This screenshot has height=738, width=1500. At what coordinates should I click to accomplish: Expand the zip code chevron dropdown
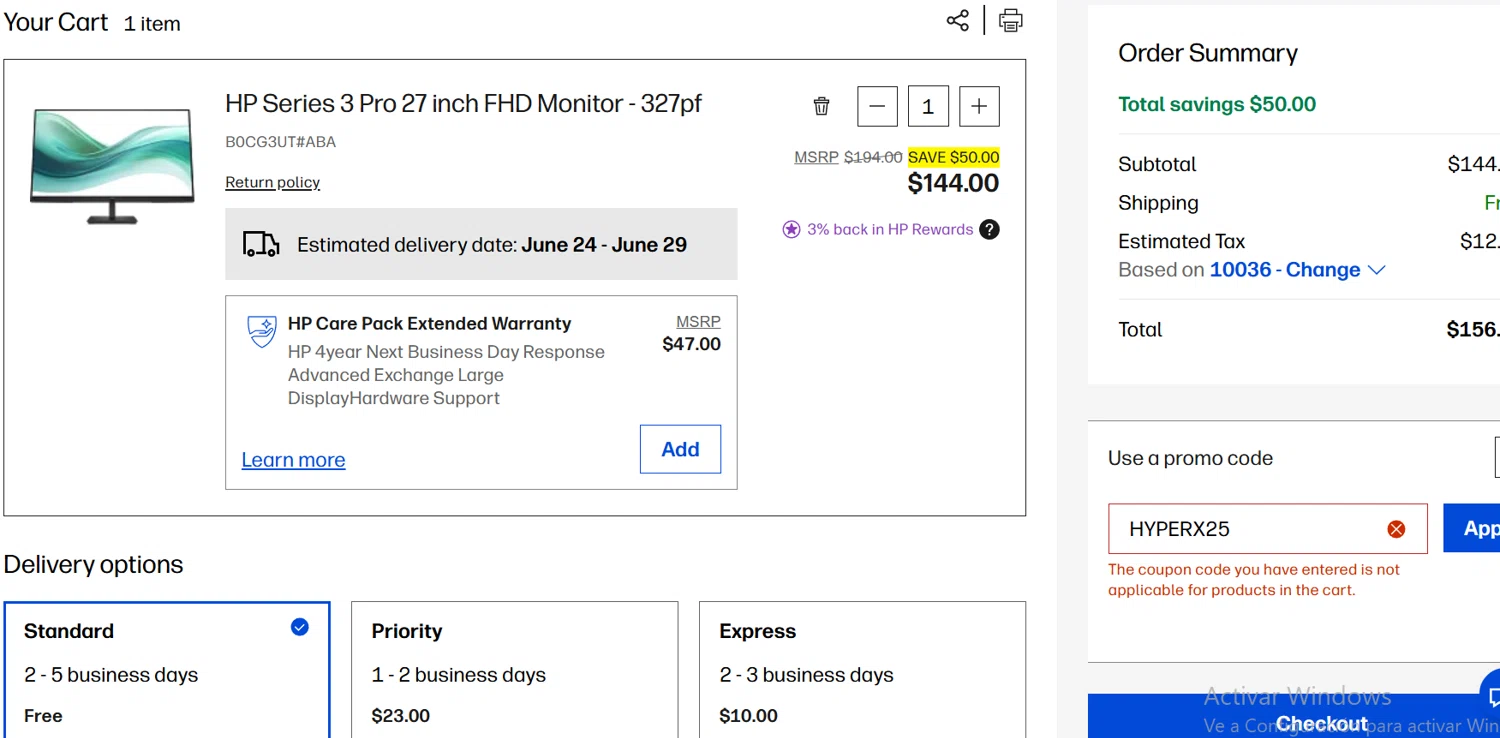1376,270
